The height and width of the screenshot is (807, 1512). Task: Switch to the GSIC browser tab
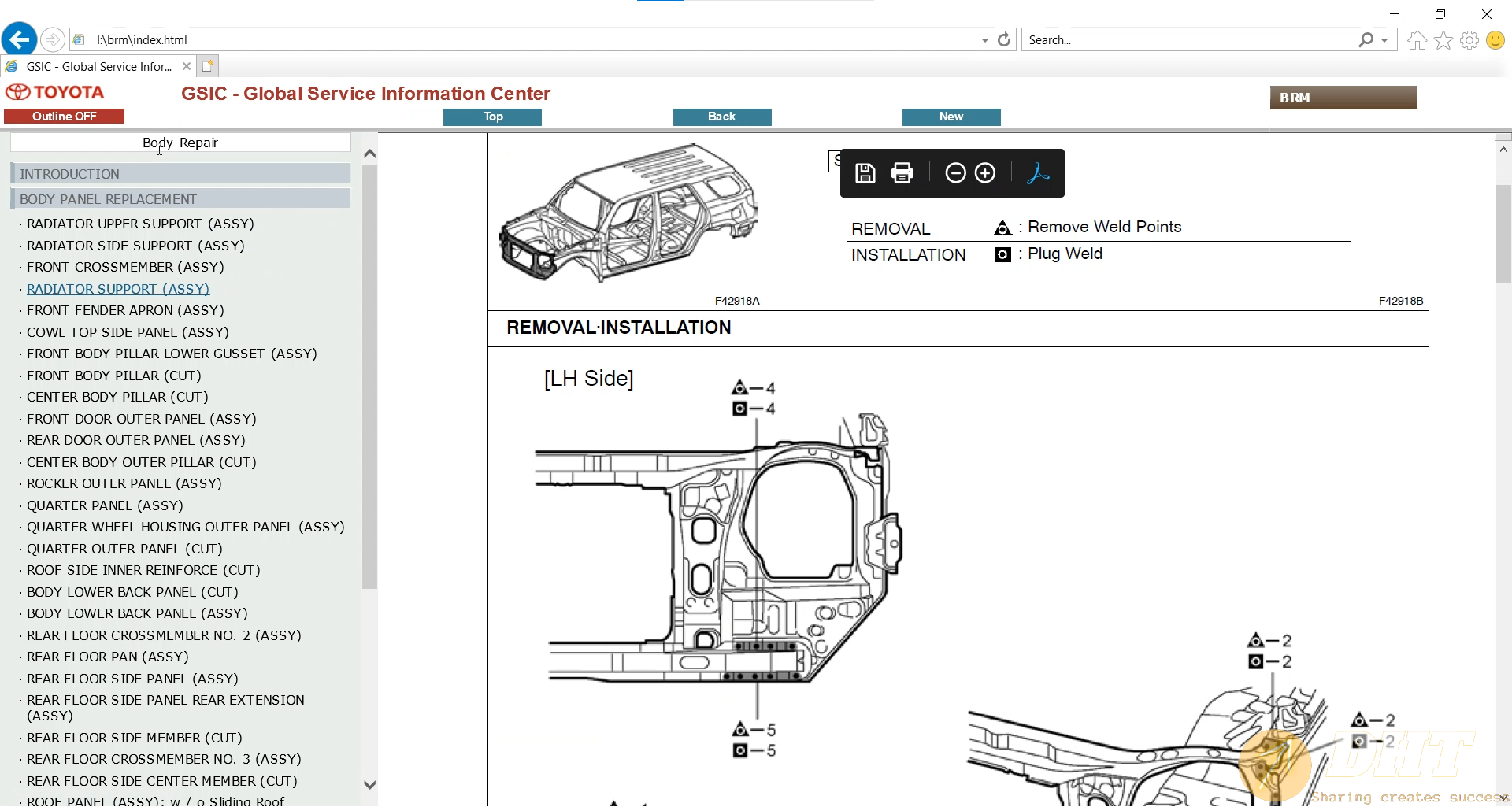[94, 66]
